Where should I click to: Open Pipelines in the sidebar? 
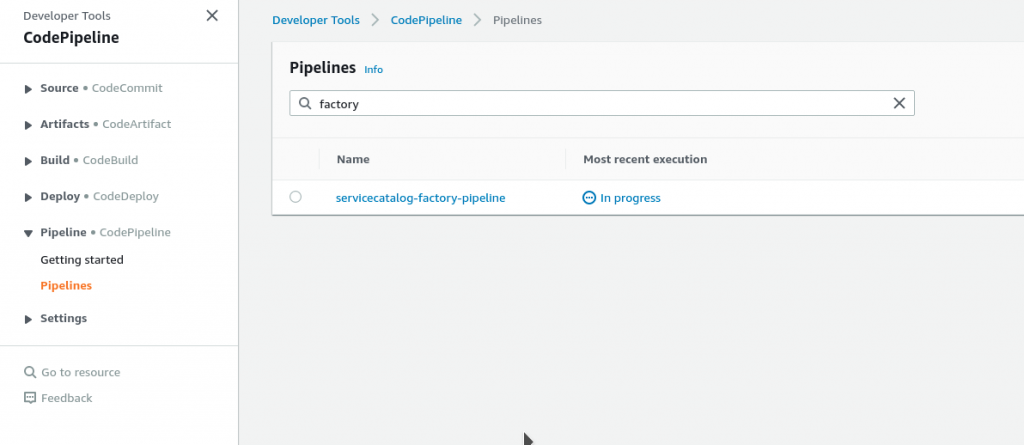click(x=66, y=286)
